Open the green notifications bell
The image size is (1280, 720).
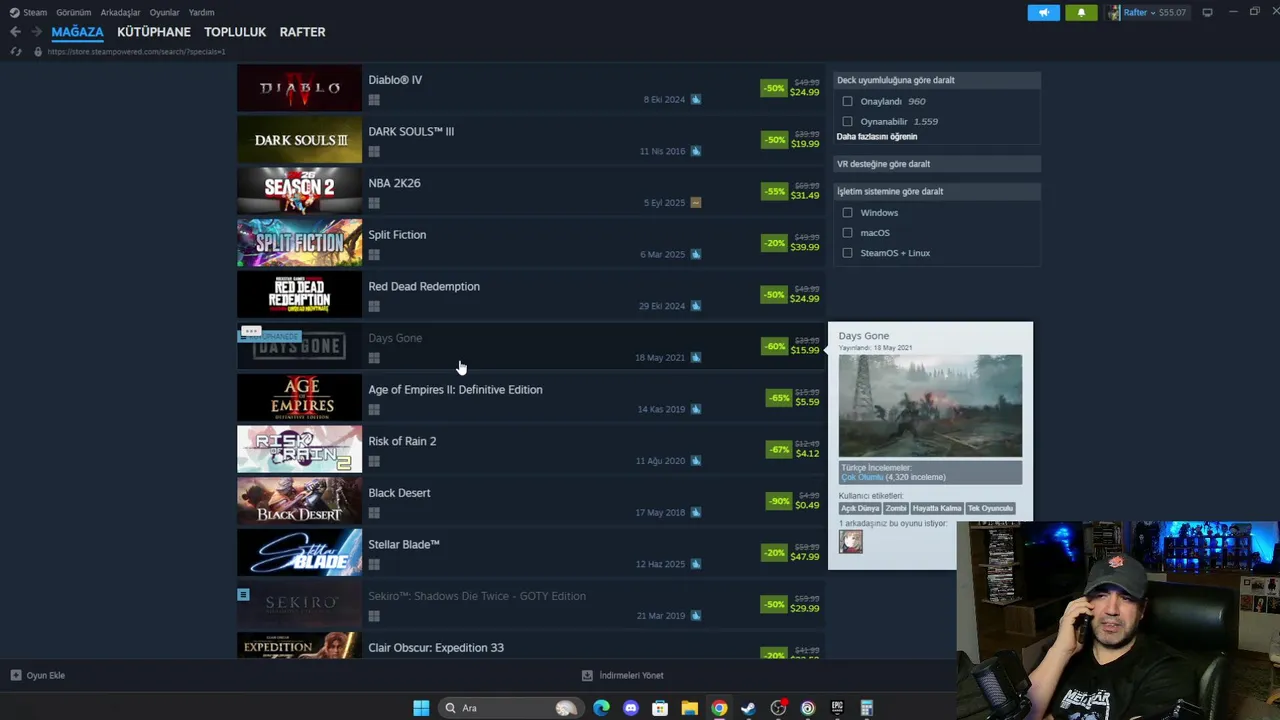click(1081, 12)
